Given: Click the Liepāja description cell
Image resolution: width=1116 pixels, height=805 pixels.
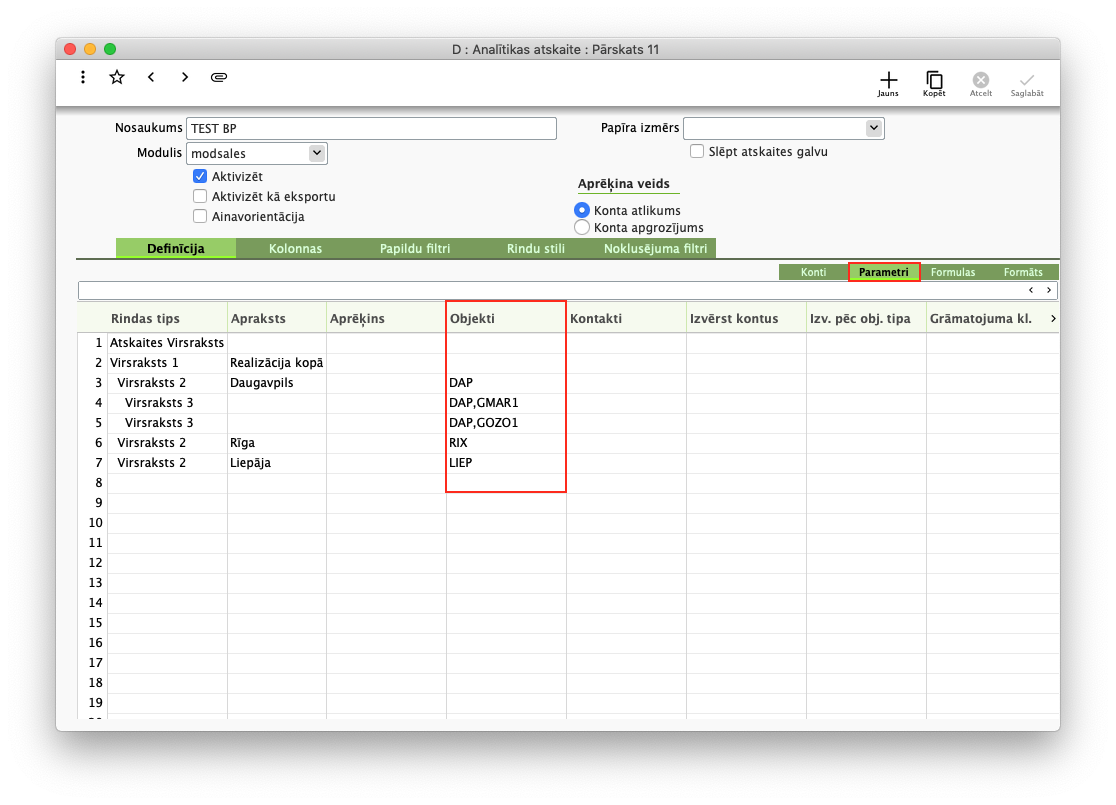Looking at the screenshot, I should [277, 462].
